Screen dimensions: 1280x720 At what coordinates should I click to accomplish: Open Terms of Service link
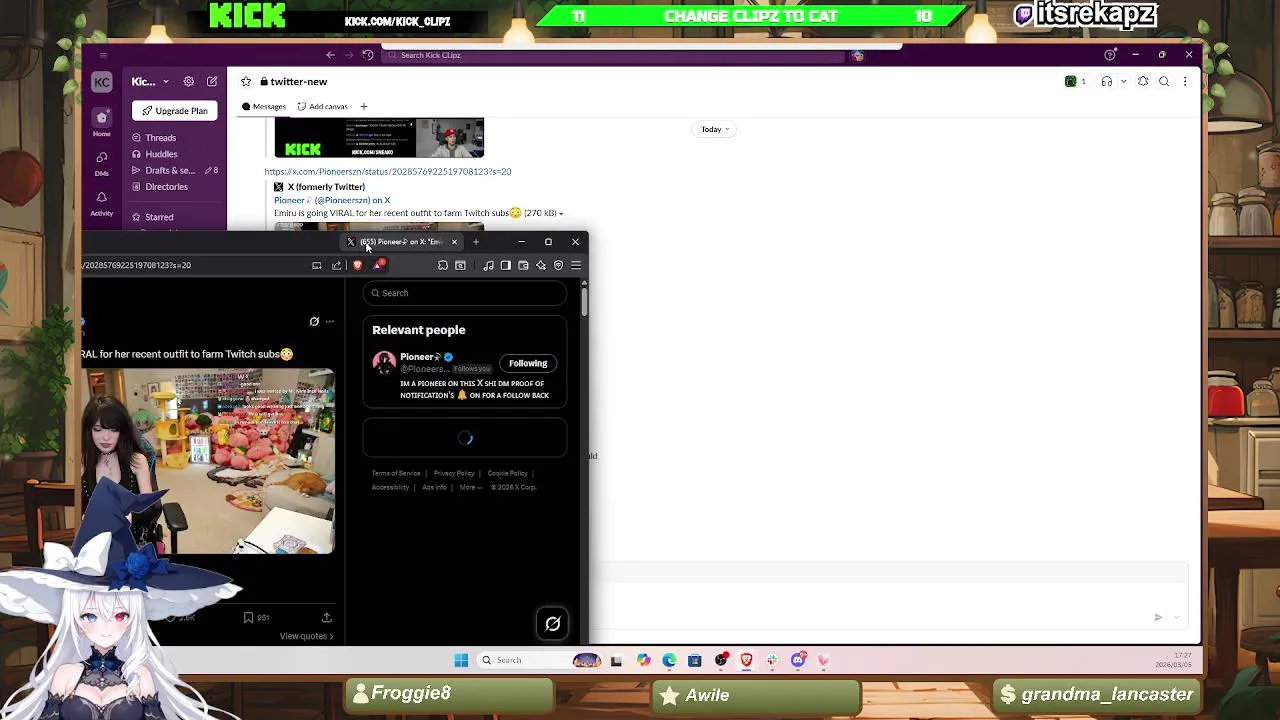(x=396, y=474)
